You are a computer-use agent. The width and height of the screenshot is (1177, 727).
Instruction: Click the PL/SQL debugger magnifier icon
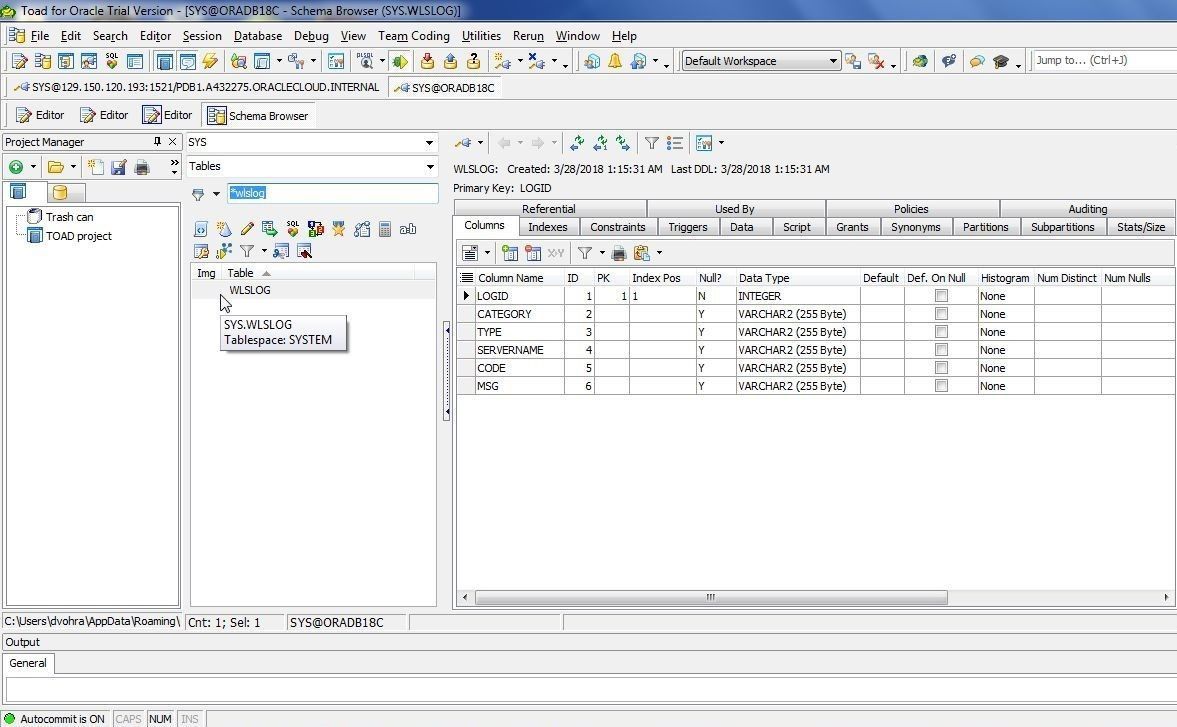click(x=366, y=62)
